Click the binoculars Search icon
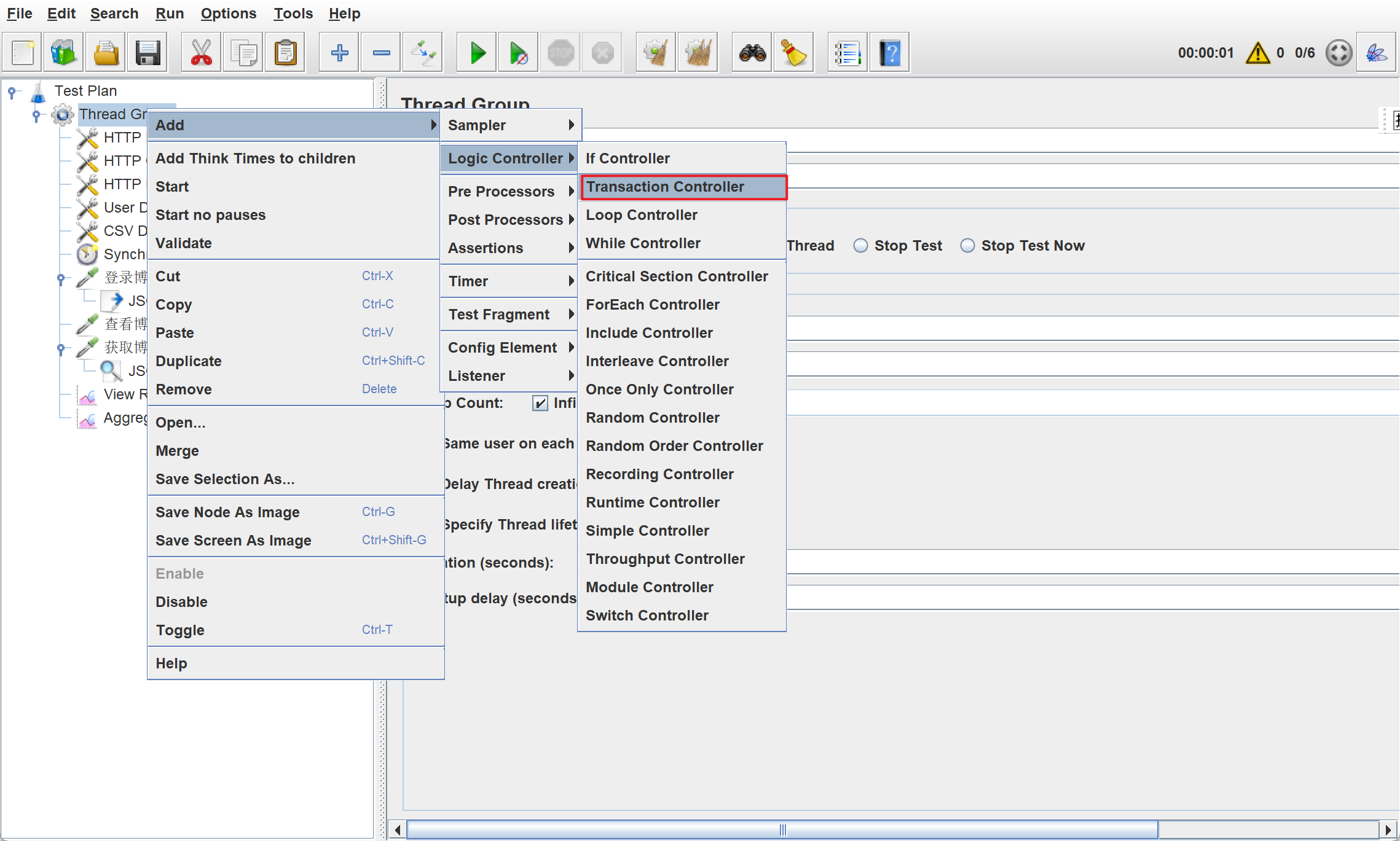Screen dimensions: 1400x841 coord(752,53)
